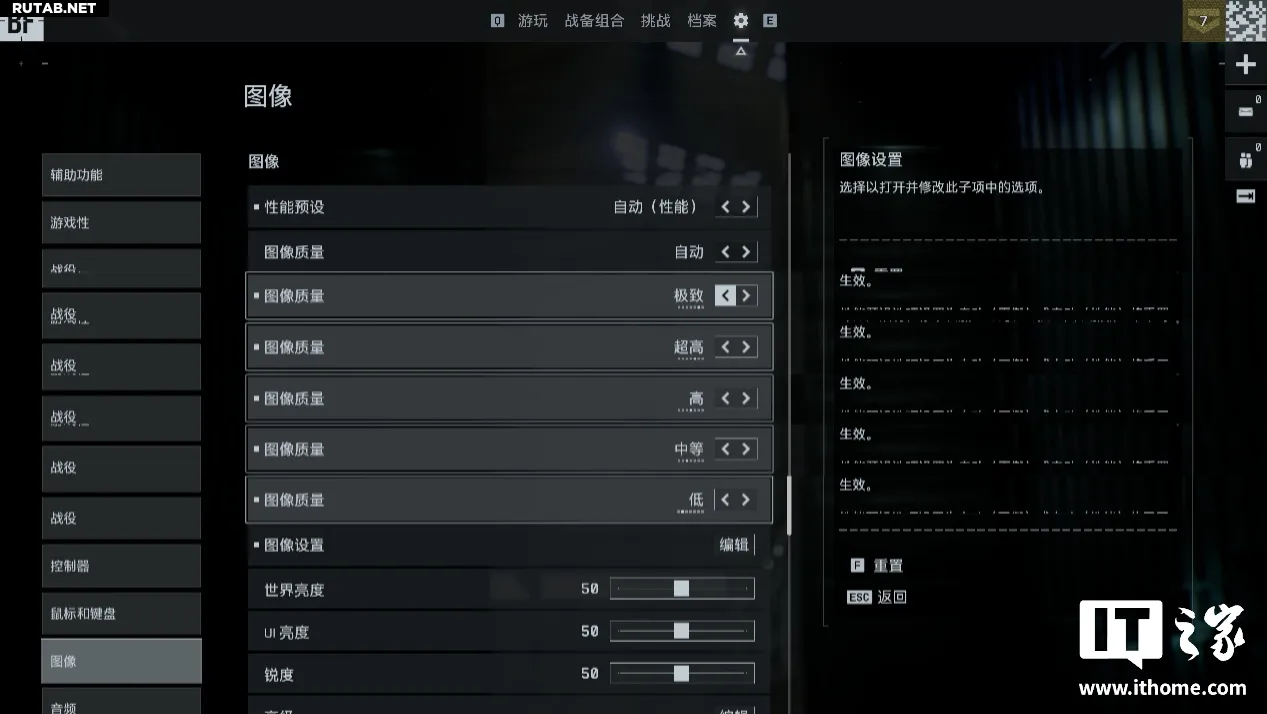Open 鼠标和键盘 in the sidebar
Screen dimensions: 1267x714
click(x=121, y=613)
